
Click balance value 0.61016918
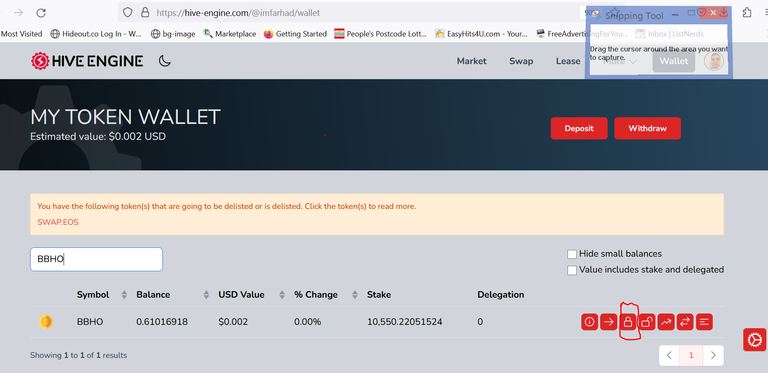click(x=162, y=322)
